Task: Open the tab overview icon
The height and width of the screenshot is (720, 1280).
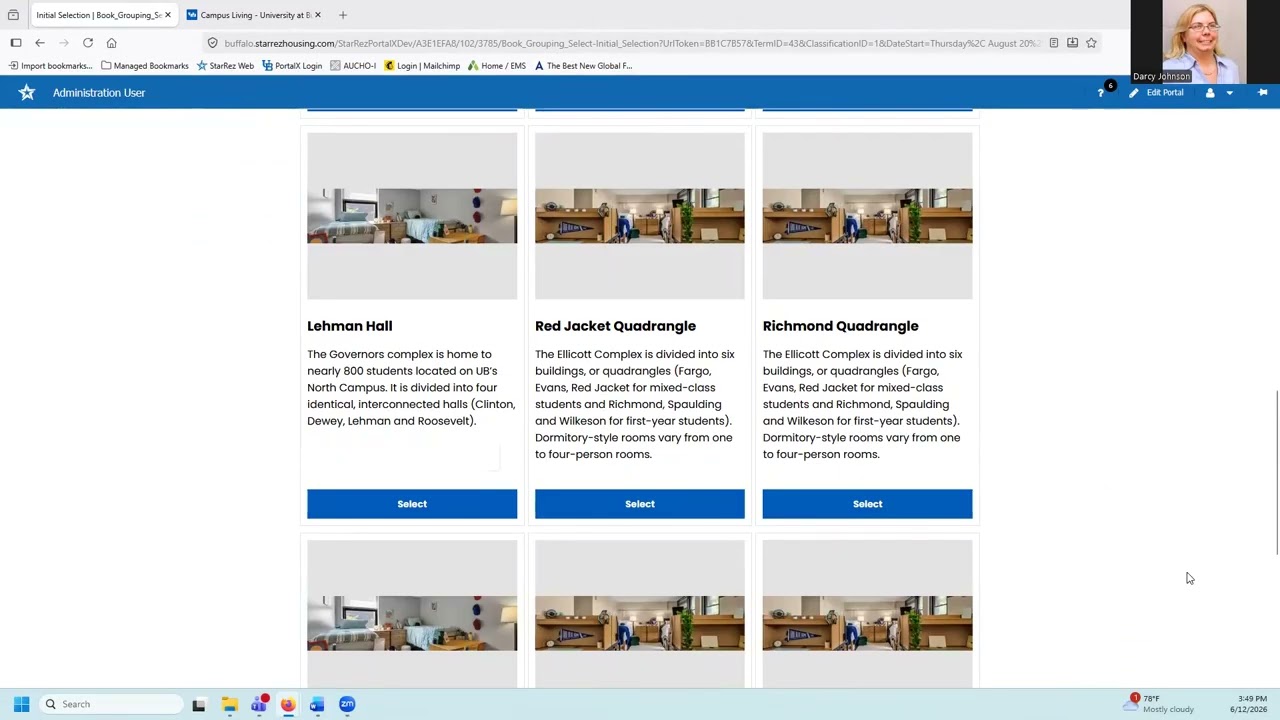Action: coord(13,15)
